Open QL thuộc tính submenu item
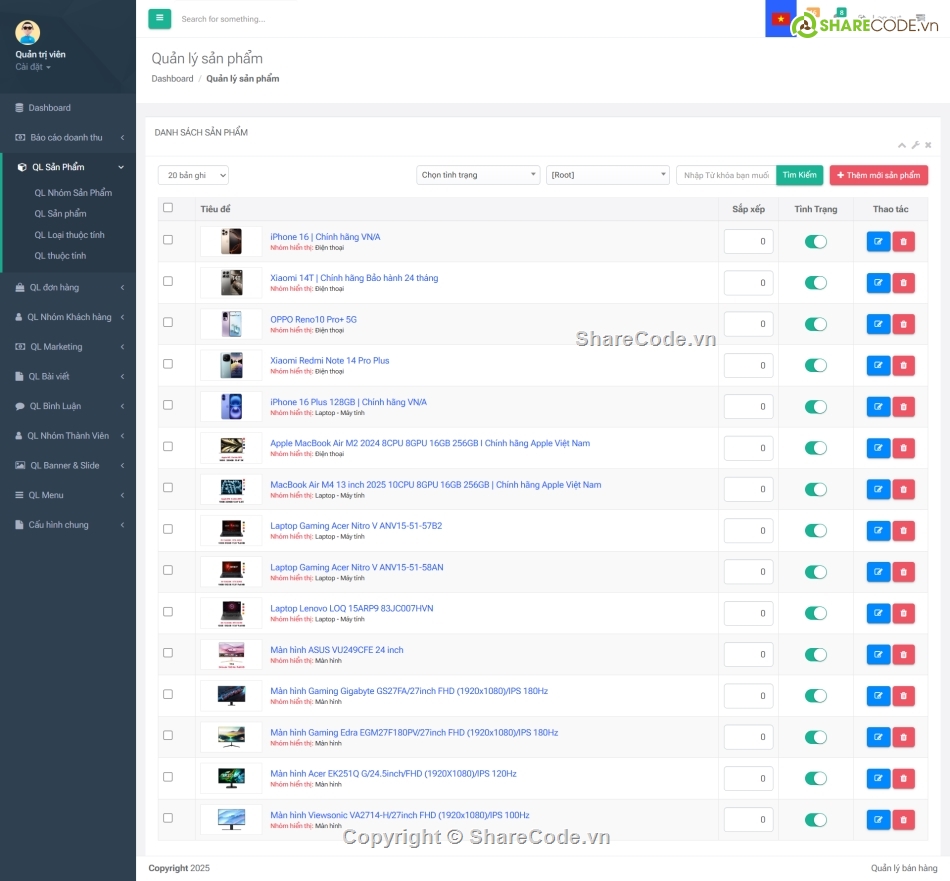Screen dimensions: 950x881 pos(60,256)
